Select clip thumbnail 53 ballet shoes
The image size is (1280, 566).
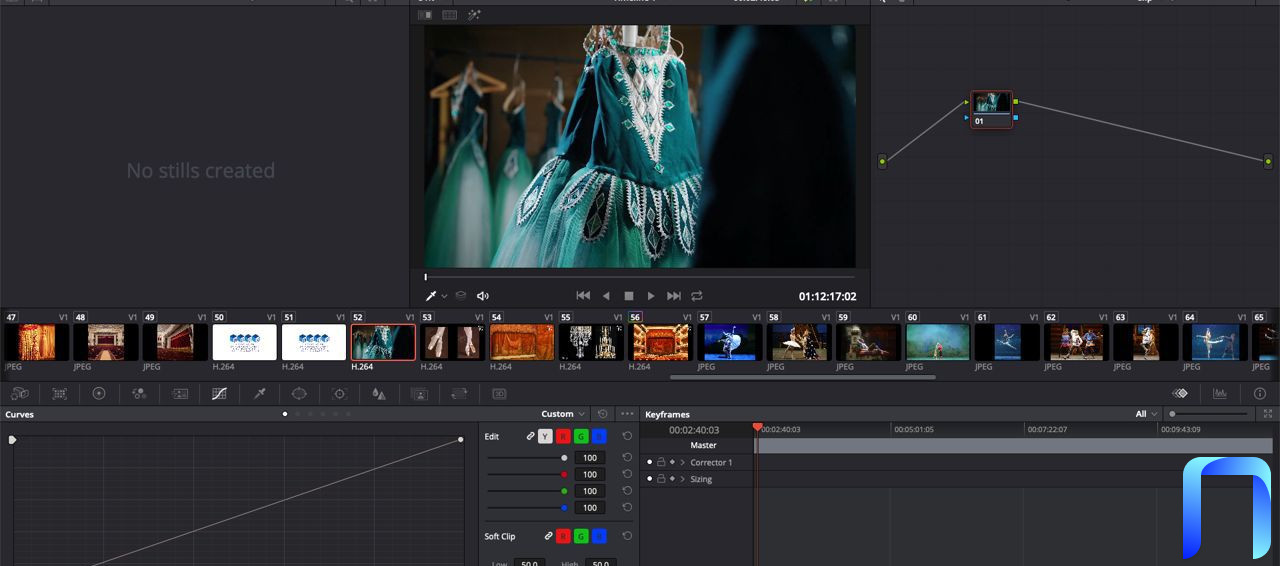coord(453,342)
